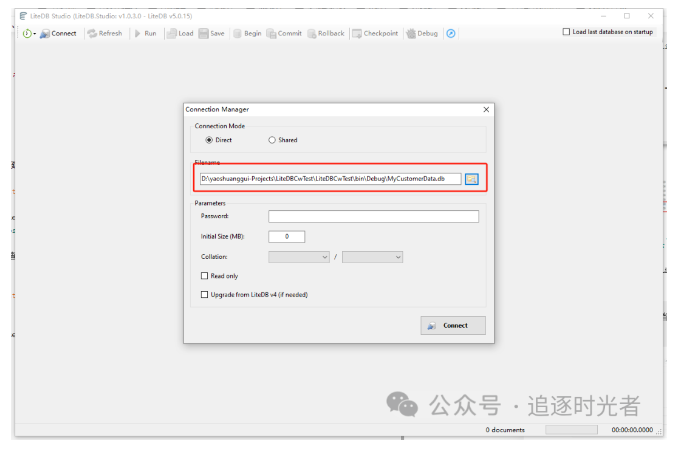Browse for database file with folder icon
The height and width of the screenshot is (450, 685).
472,179
